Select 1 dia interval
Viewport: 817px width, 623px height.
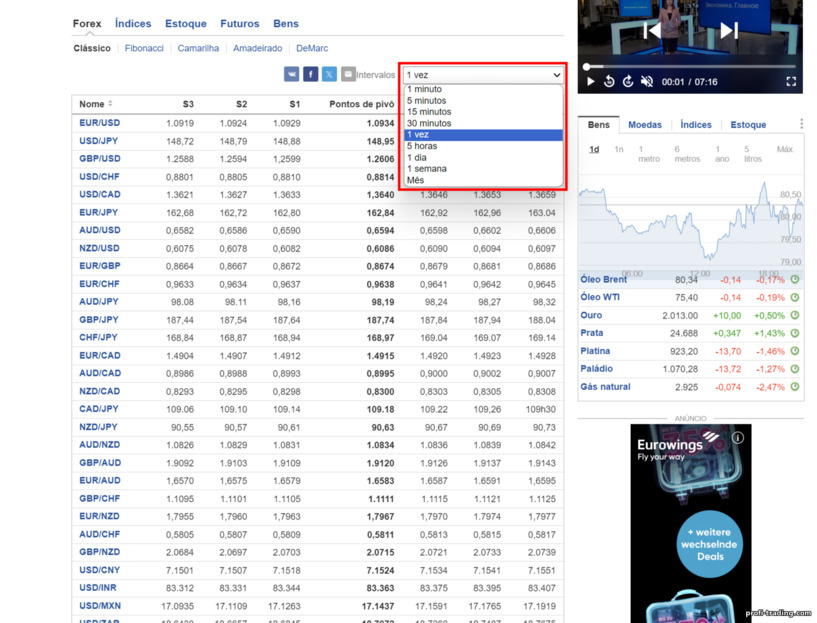(484, 157)
